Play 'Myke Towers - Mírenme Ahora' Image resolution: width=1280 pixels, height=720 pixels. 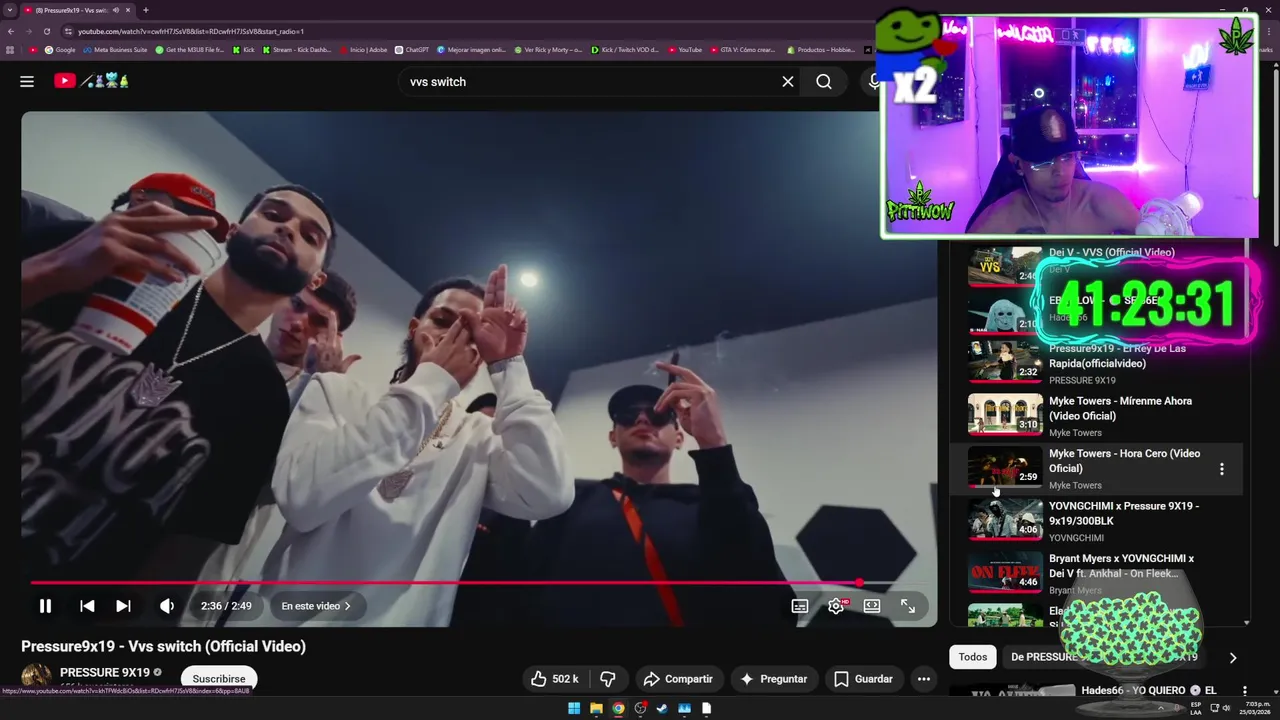(x=1120, y=408)
